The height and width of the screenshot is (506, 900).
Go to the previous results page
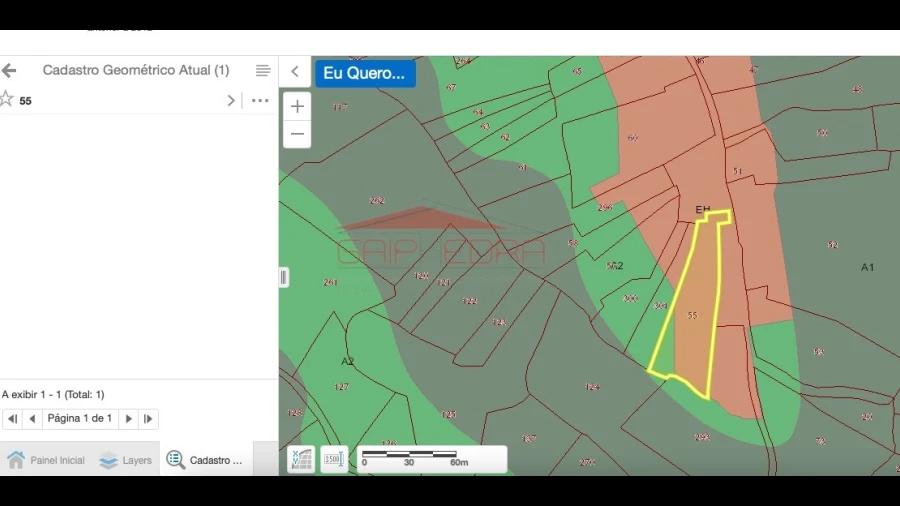point(32,419)
